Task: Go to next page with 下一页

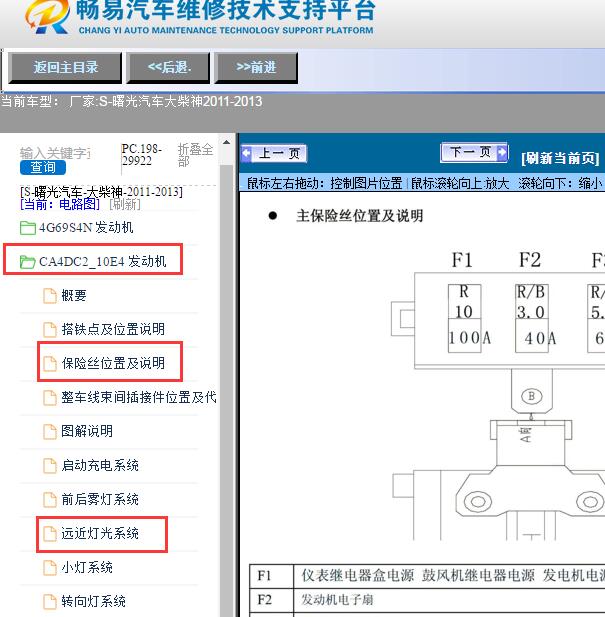Action: 474,152
